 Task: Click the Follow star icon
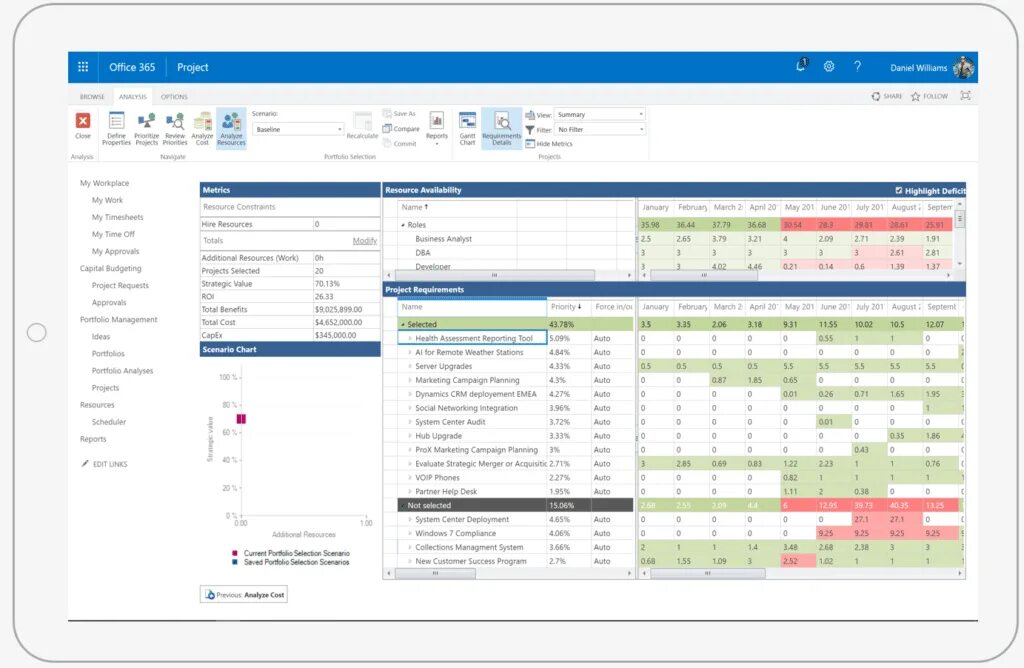[916, 96]
